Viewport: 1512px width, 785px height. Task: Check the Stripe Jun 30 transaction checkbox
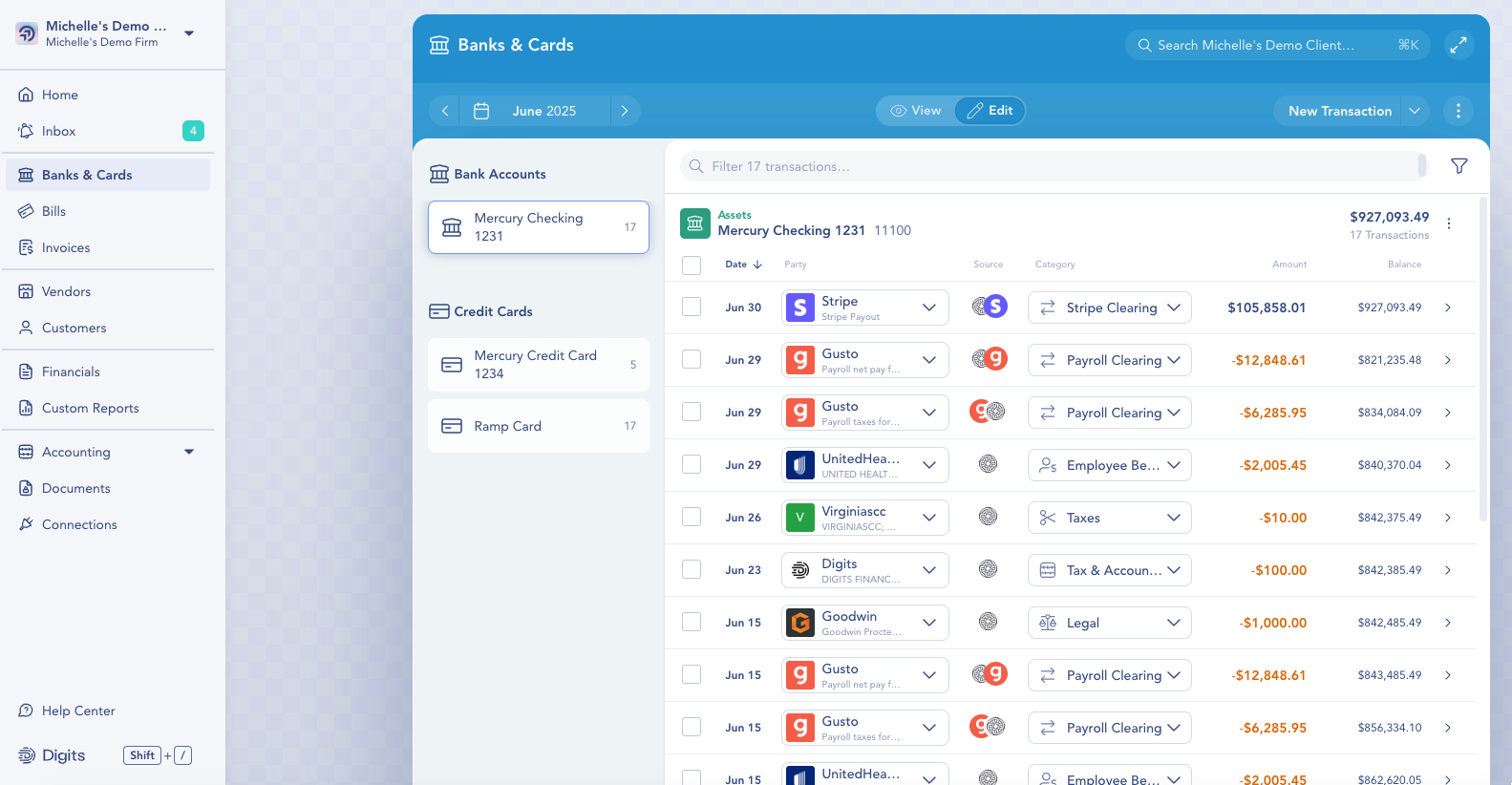tap(692, 307)
